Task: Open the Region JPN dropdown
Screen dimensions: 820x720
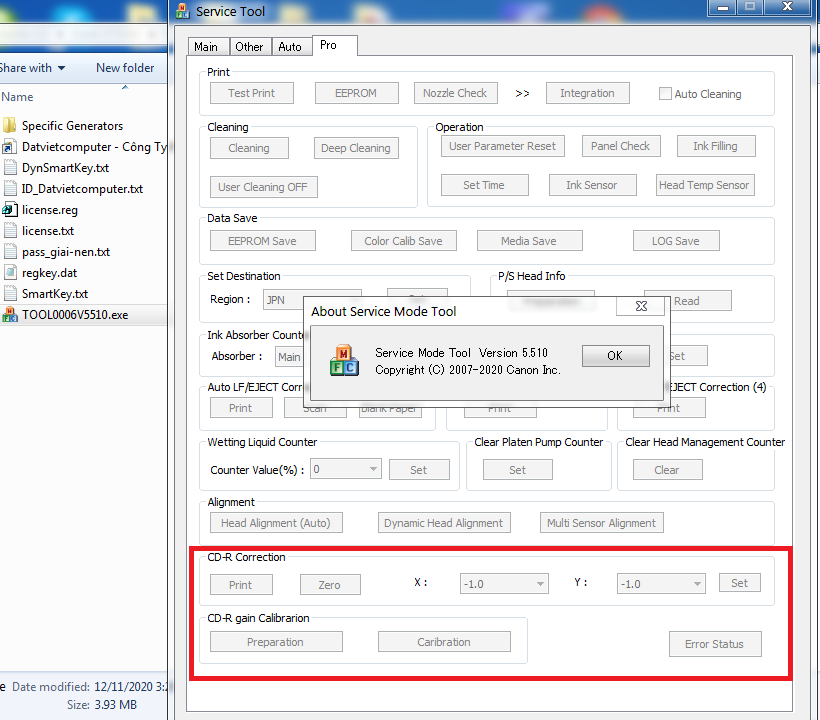Action: pos(312,300)
